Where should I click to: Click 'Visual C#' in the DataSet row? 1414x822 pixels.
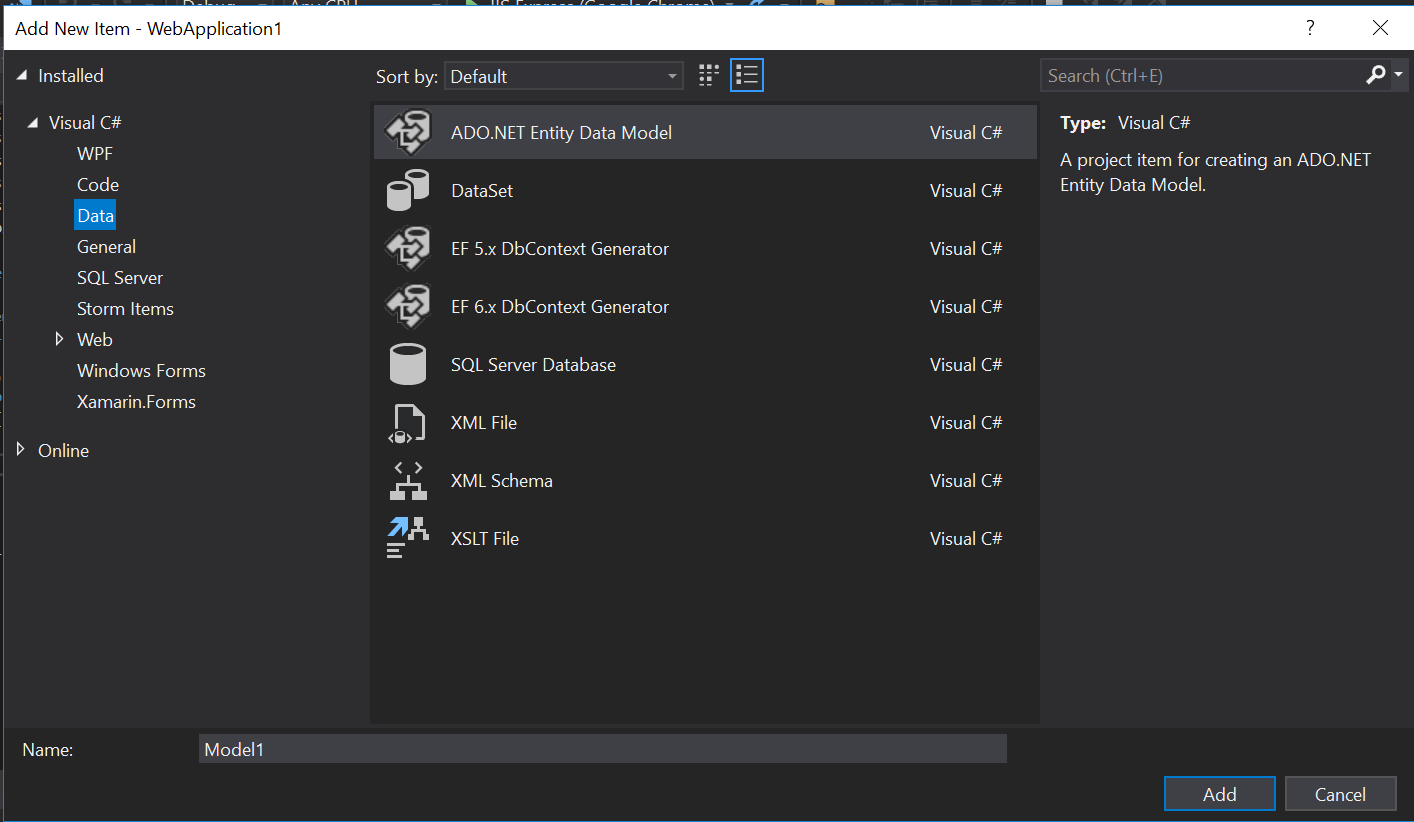[x=966, y=190]
